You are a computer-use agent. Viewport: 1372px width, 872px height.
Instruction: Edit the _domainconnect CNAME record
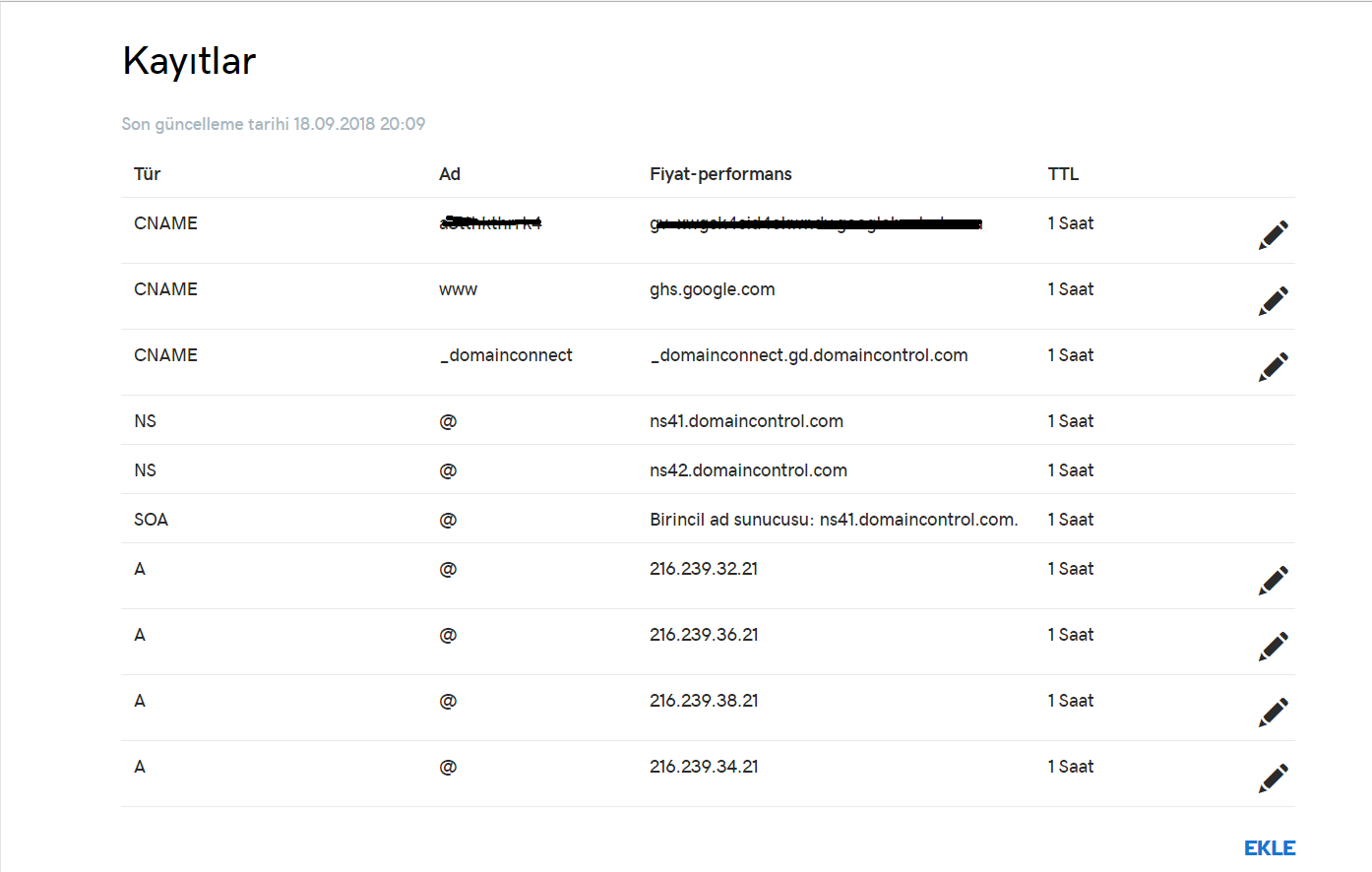tap(1273, 367)
